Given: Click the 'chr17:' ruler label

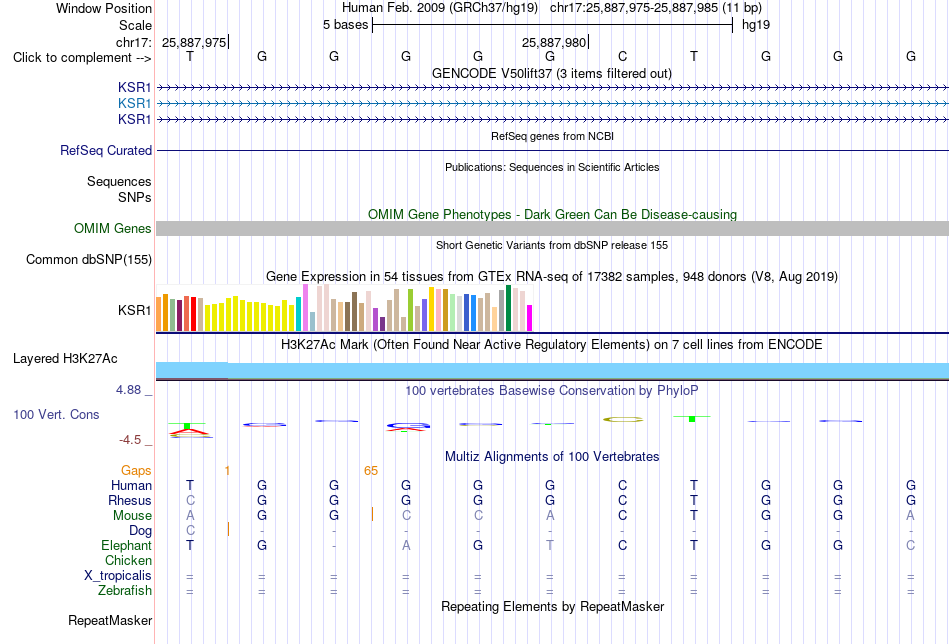Looking at the screenshot, I should tap(134, 42).
